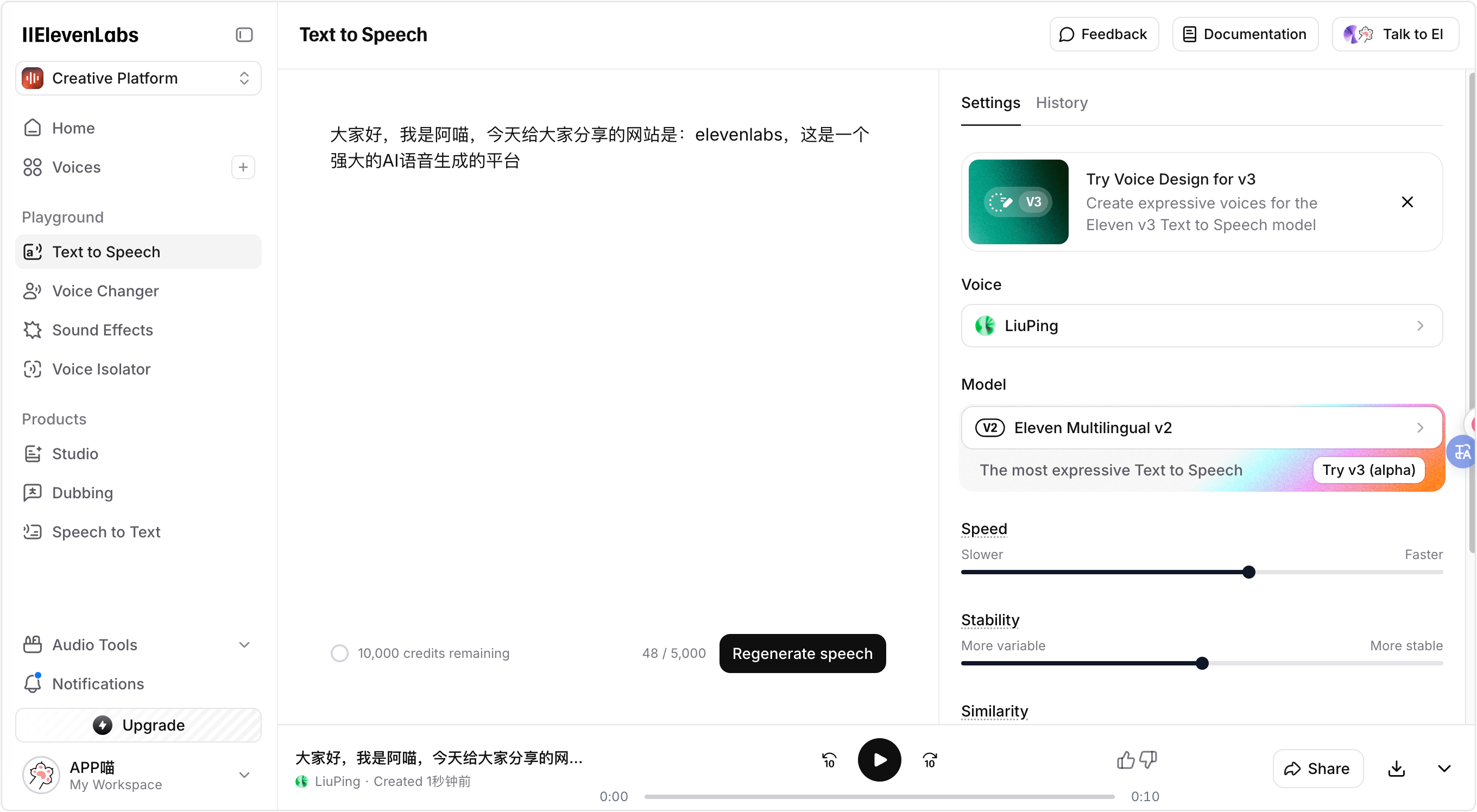Click the Studio icon

(33, 453)
